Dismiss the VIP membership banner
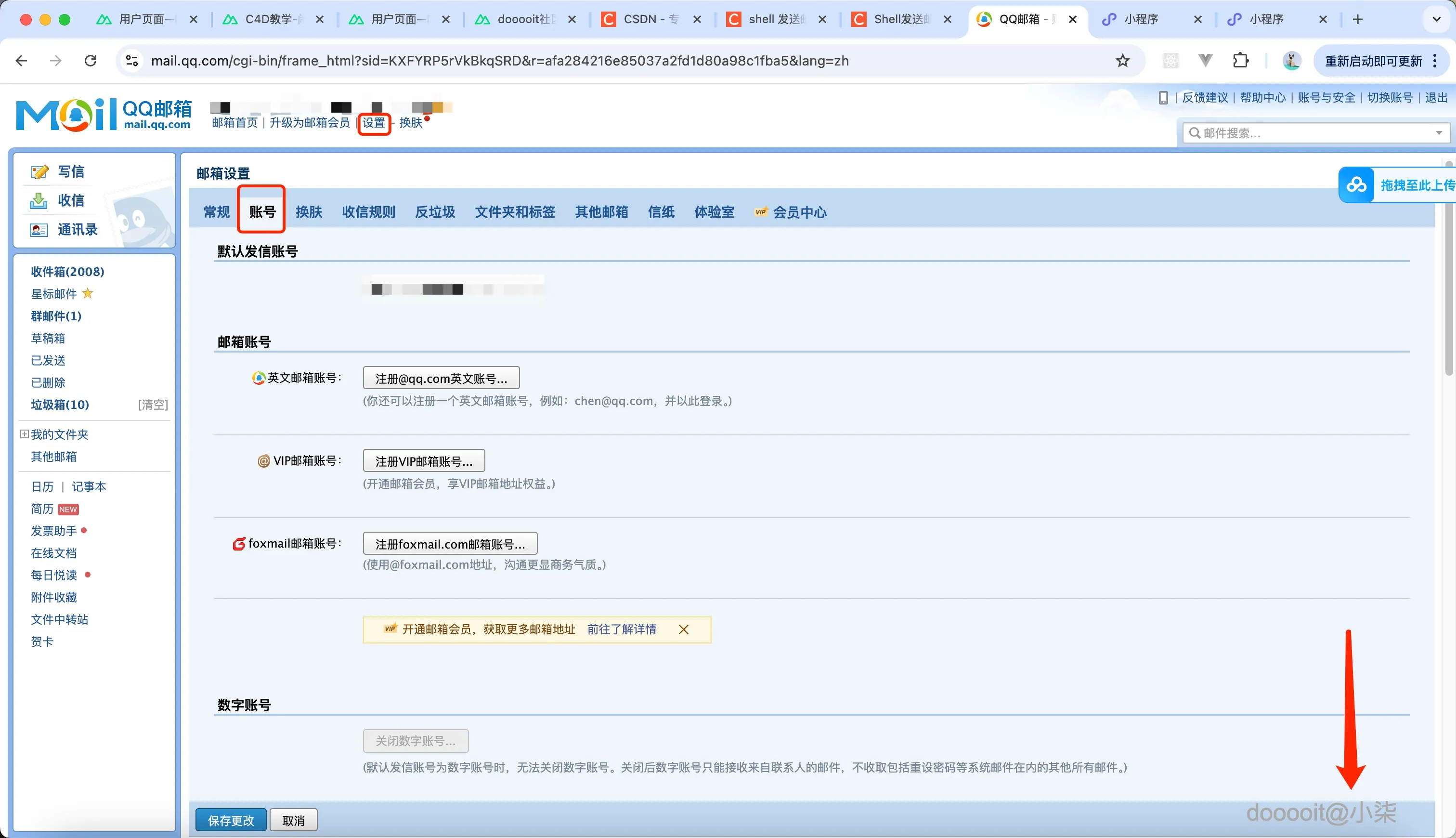Viewport: 1456px width, 838px height. tap(683, 629)
